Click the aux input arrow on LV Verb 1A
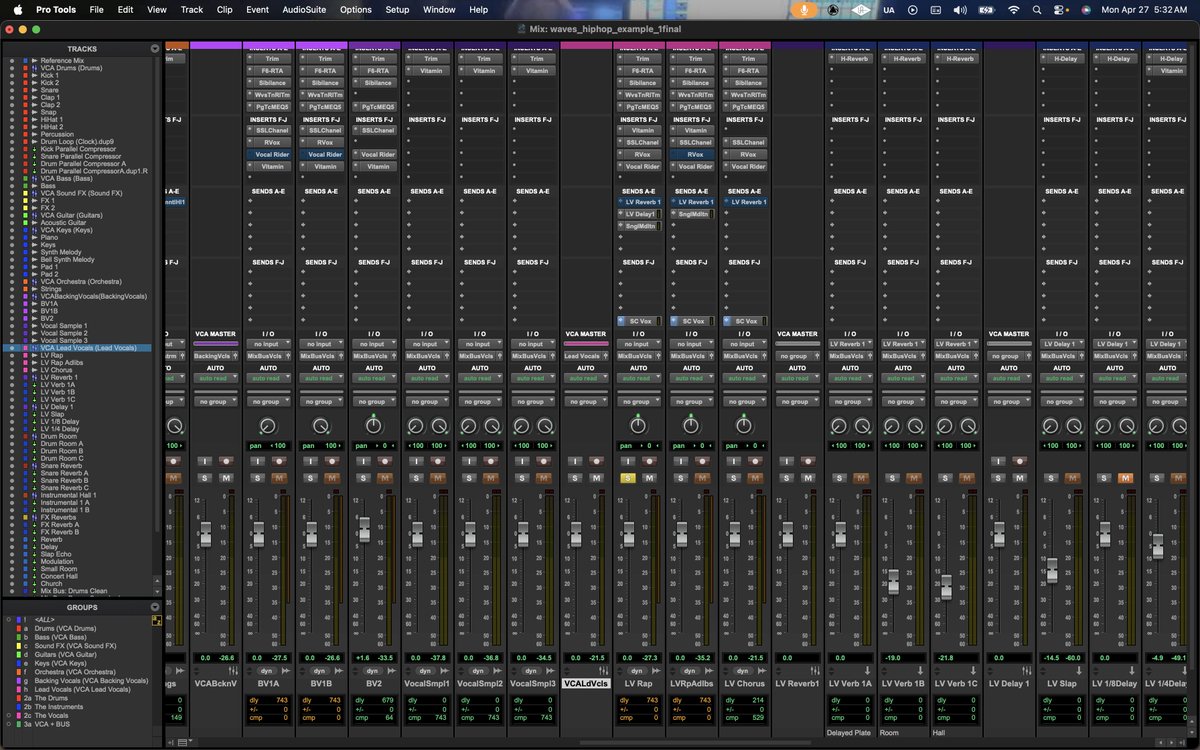Viewport: 1200px width, 750px height. [x=868, y=670]
